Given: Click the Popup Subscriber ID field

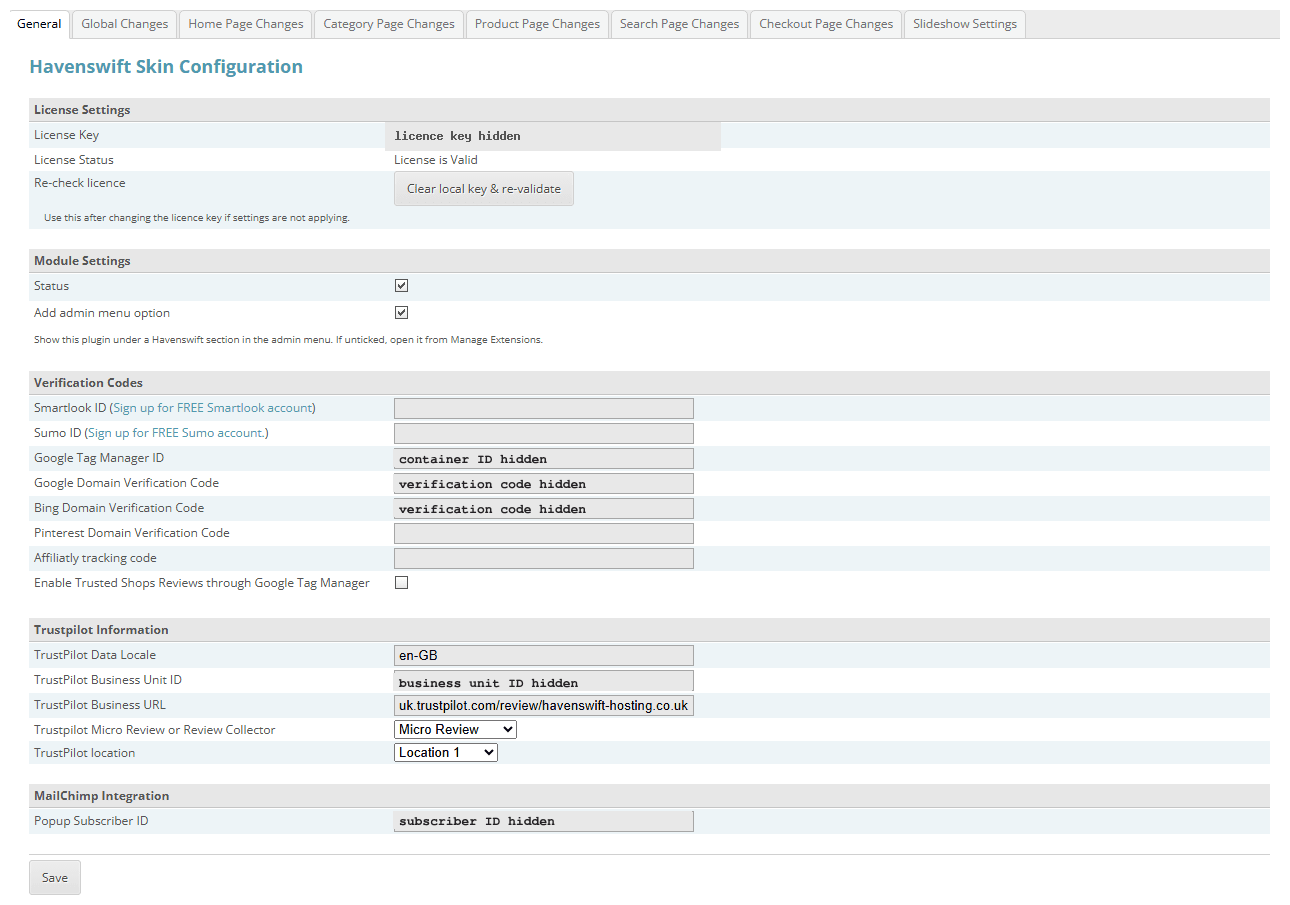Looking at the screenshot, I should [x=544, y=821].
